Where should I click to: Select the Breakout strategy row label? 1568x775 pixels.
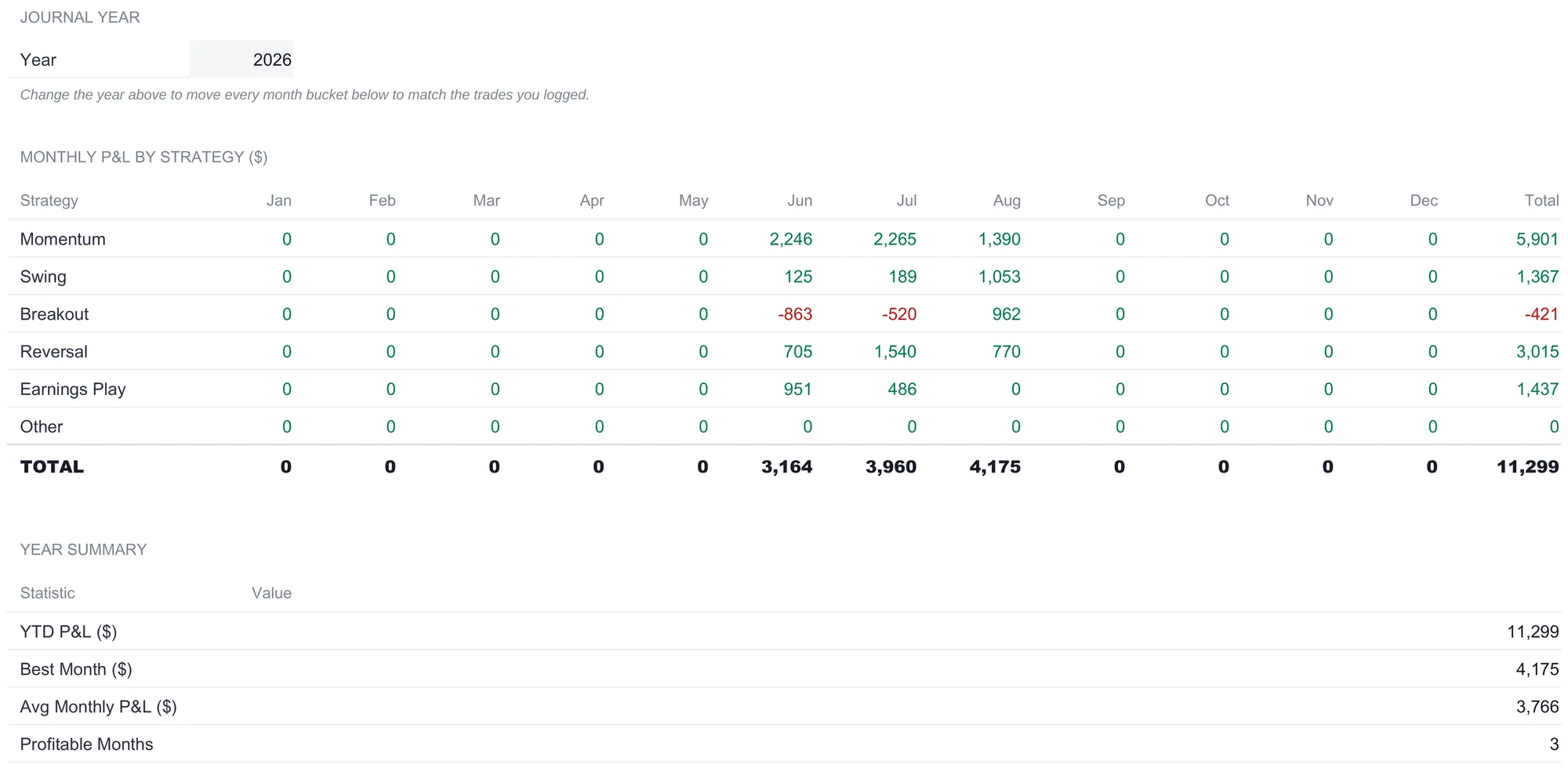[54, 314]
